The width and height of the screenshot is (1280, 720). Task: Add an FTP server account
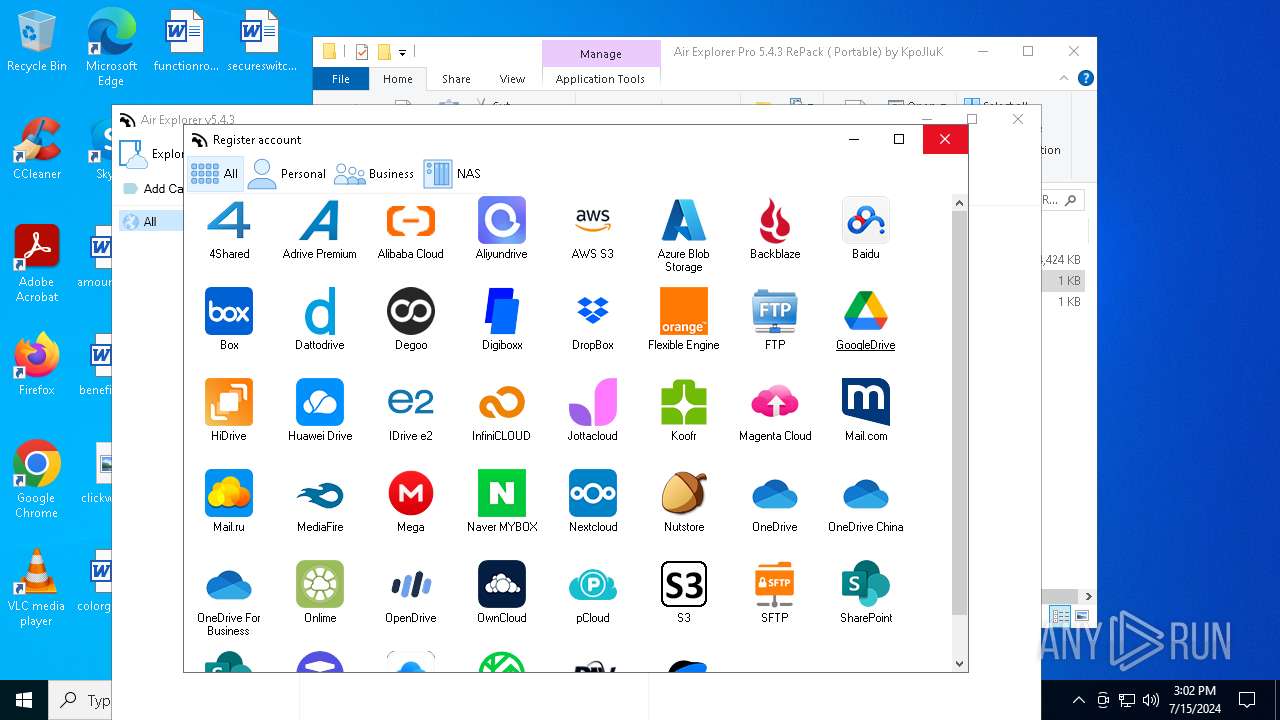pyautogui.click(x=775, y=320)
